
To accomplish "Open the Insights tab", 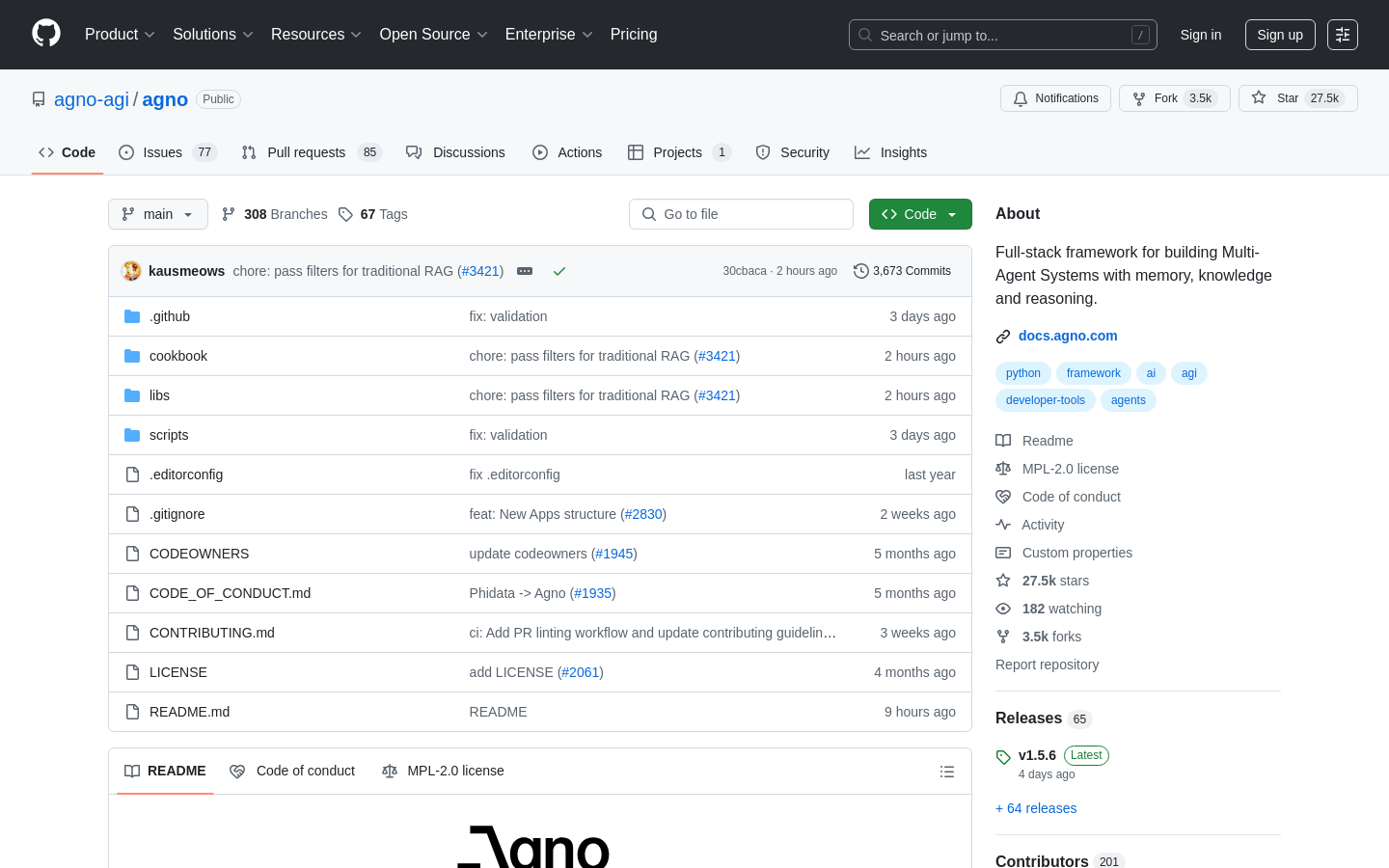I will (890, 152).
